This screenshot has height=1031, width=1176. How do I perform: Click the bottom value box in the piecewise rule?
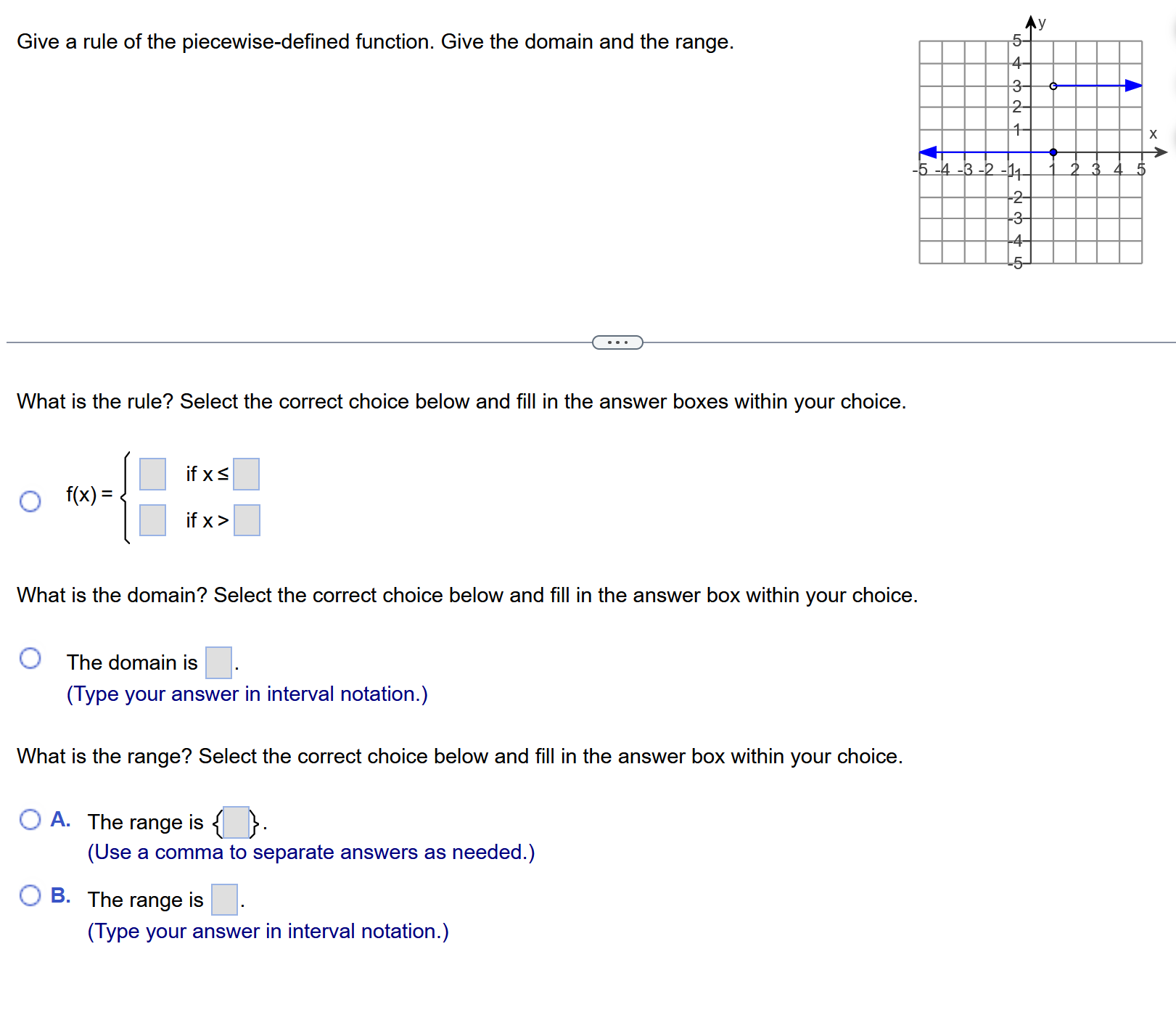pyautogui.click(x=152, y=519)
